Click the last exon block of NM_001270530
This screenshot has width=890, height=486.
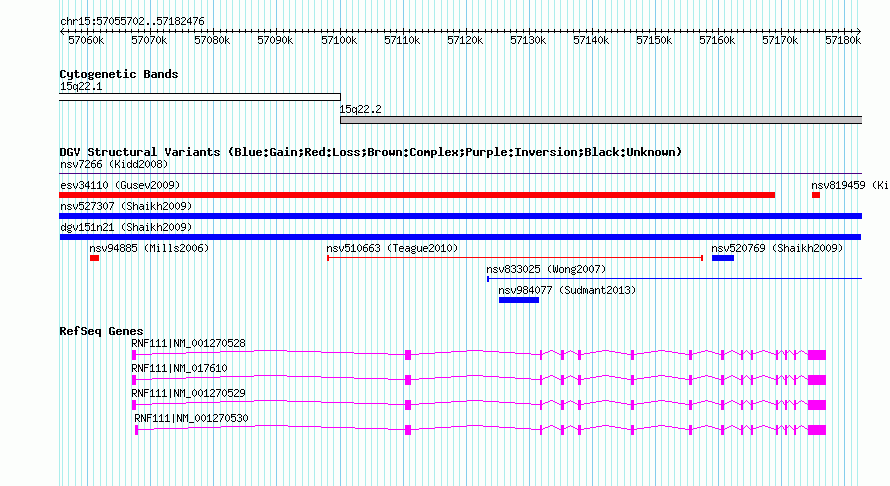pos(817,430)
